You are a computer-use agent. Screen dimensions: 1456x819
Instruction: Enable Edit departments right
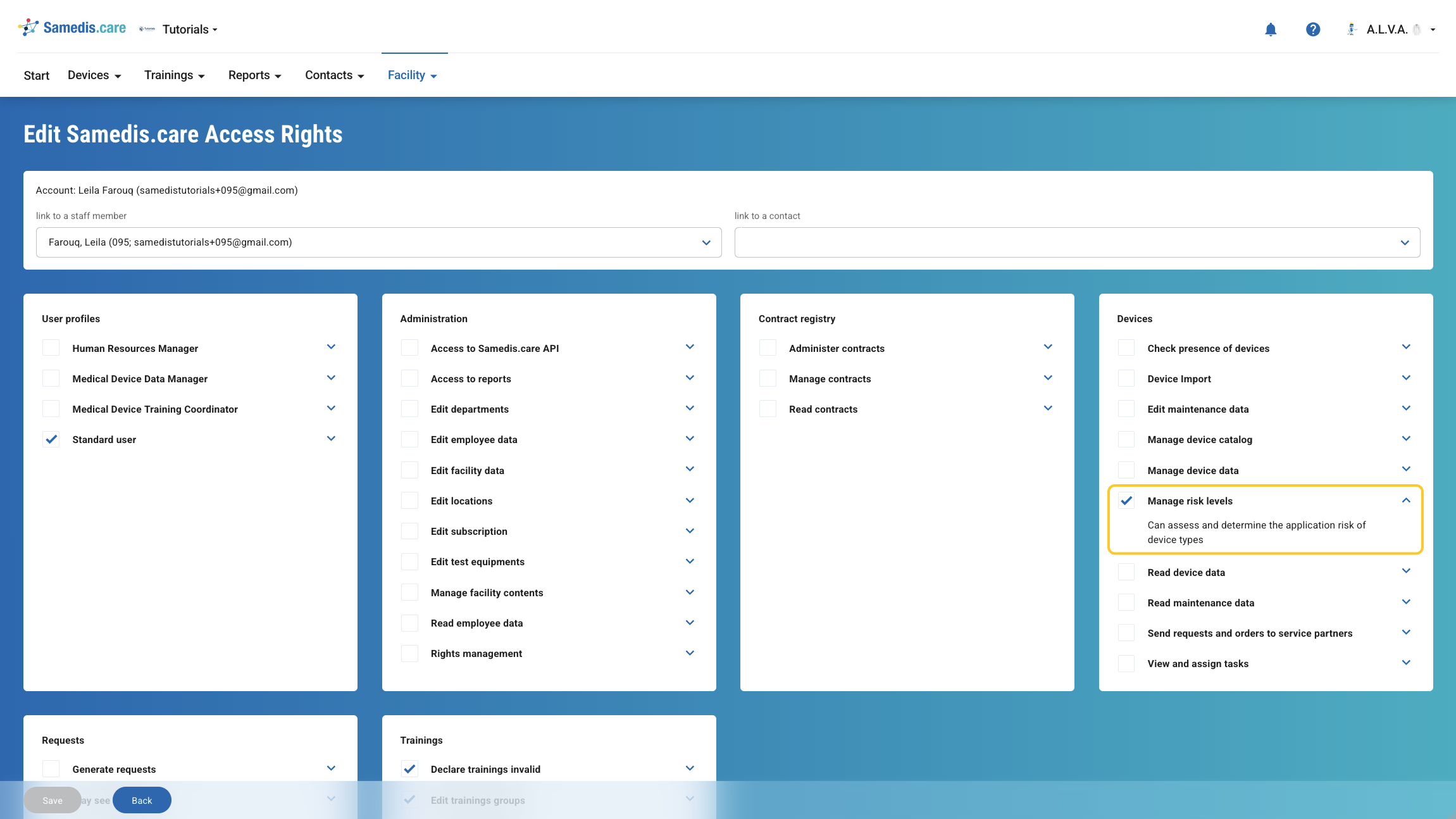[x=410, y=408]
